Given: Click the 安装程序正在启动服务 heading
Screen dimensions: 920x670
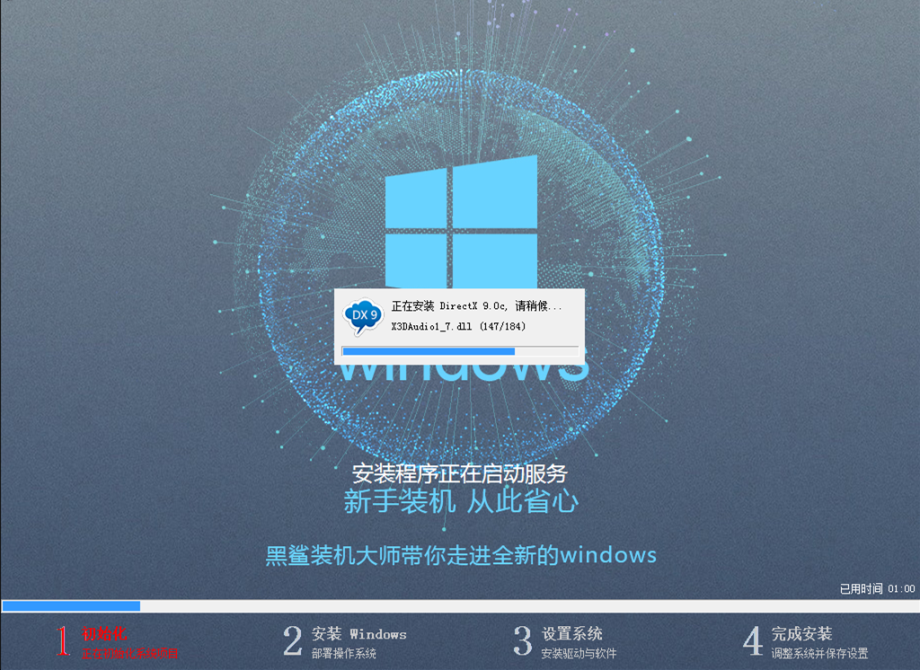Looking at the screenshot, I should (459, 476).
